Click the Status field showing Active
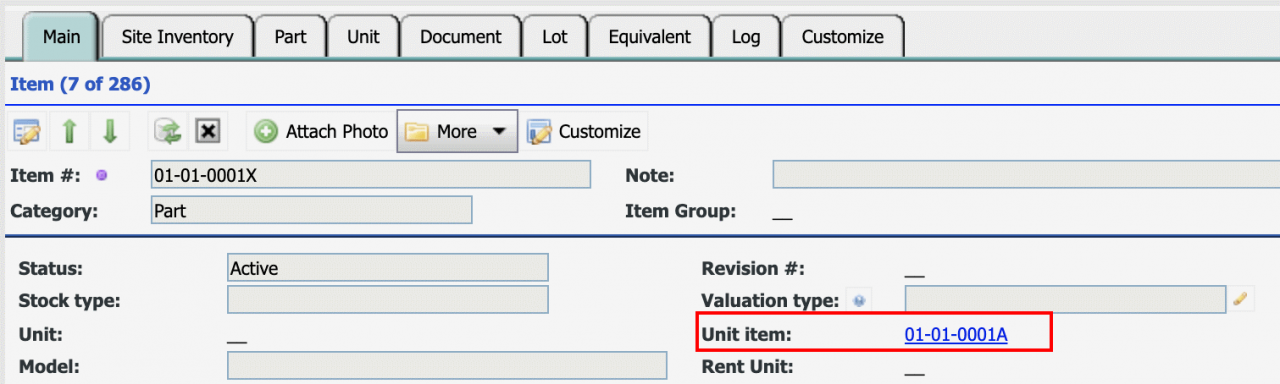Screen dimensions: 1280x384 tap(388, 268)
